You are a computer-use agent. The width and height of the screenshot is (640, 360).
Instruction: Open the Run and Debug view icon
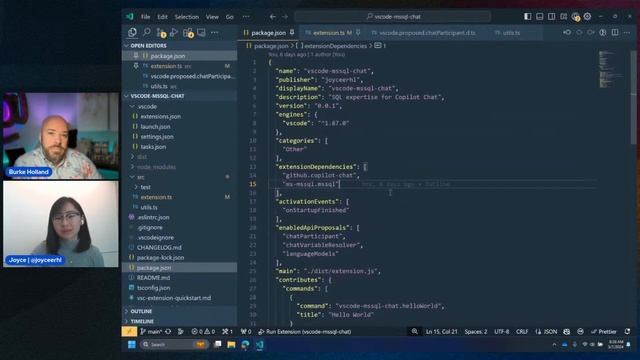(x=174, y=33)
